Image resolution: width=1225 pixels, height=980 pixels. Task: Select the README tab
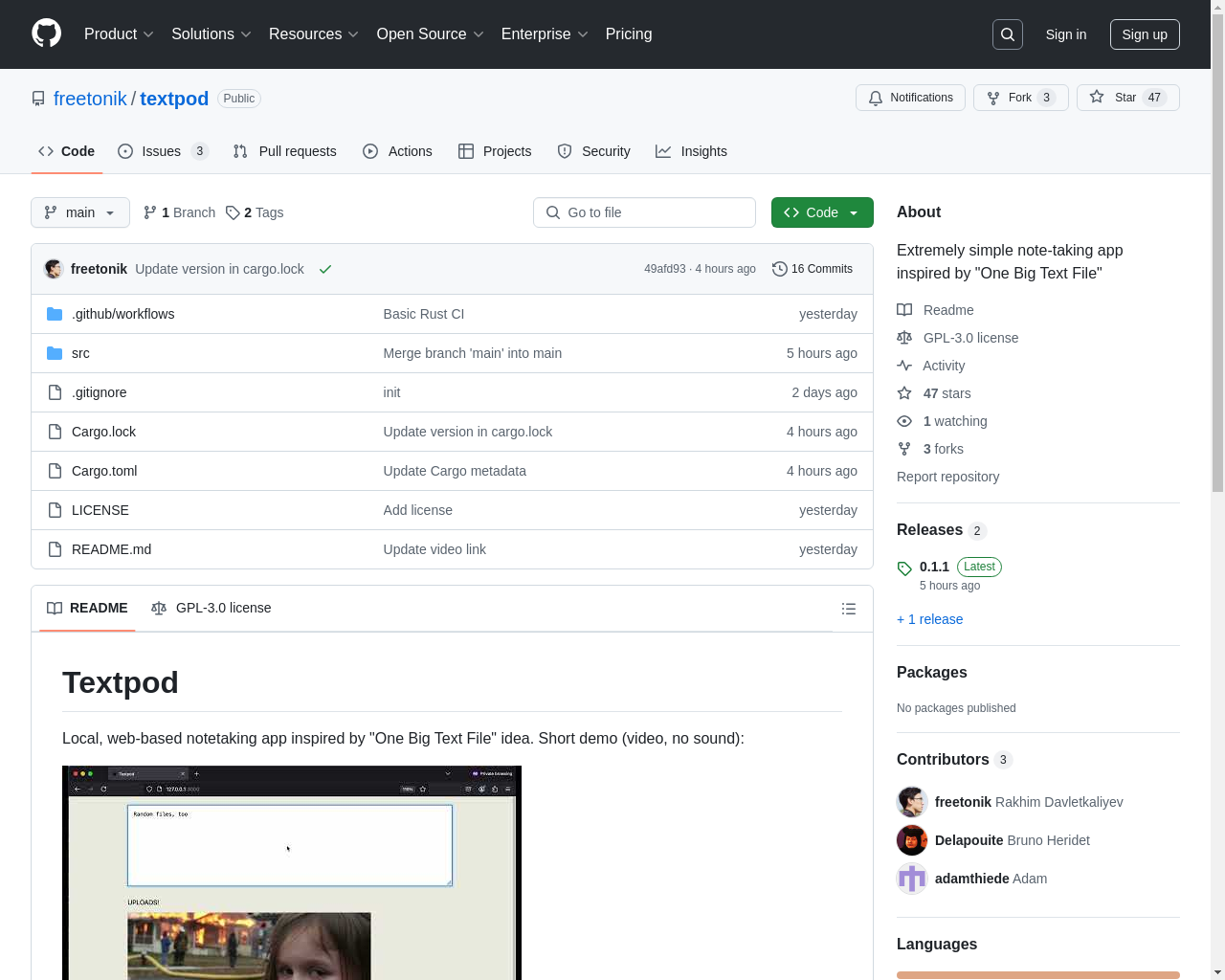[87, 608]
